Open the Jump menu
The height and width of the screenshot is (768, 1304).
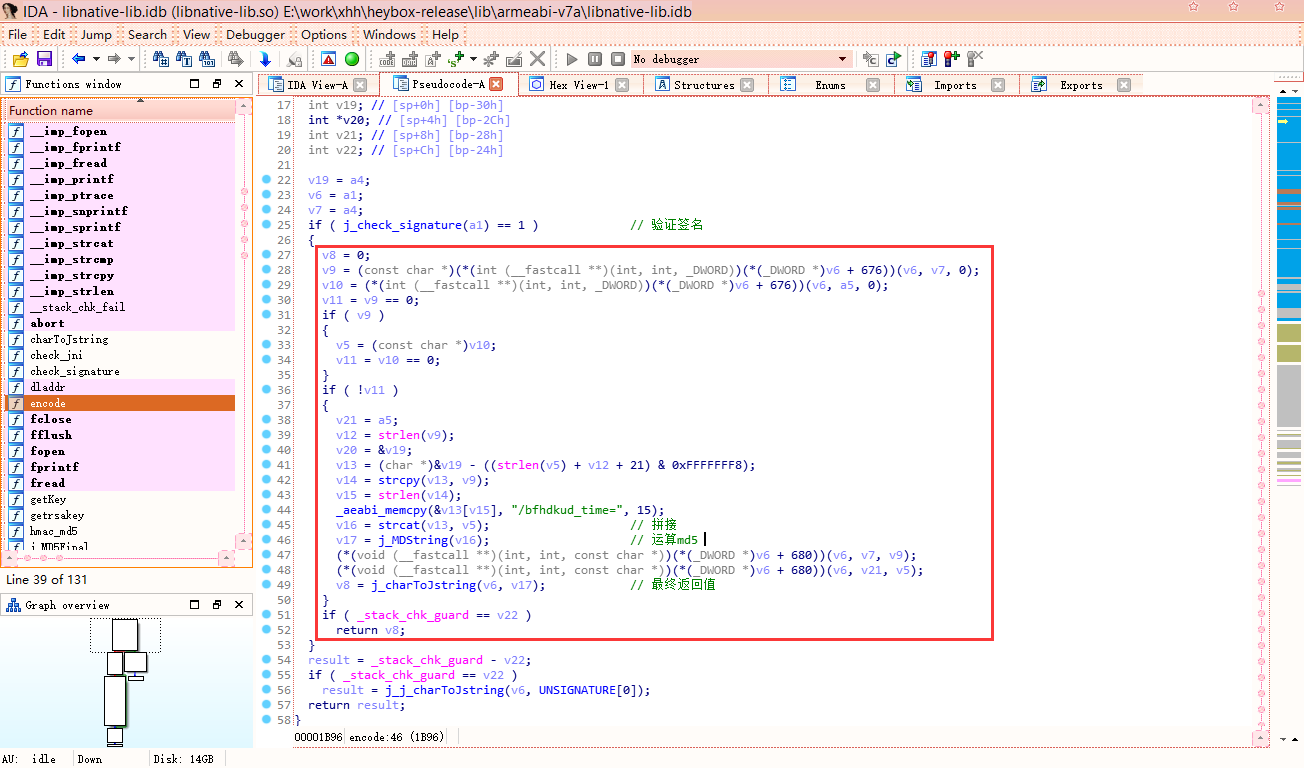pos(96,34)
